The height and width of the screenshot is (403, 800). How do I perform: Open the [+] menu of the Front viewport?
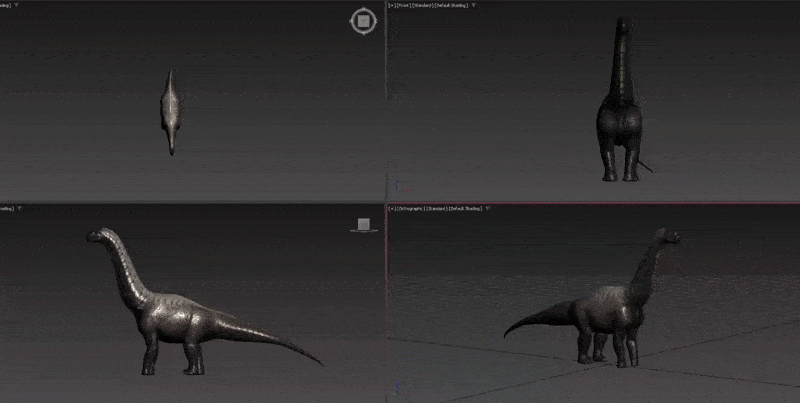(391, 5)
